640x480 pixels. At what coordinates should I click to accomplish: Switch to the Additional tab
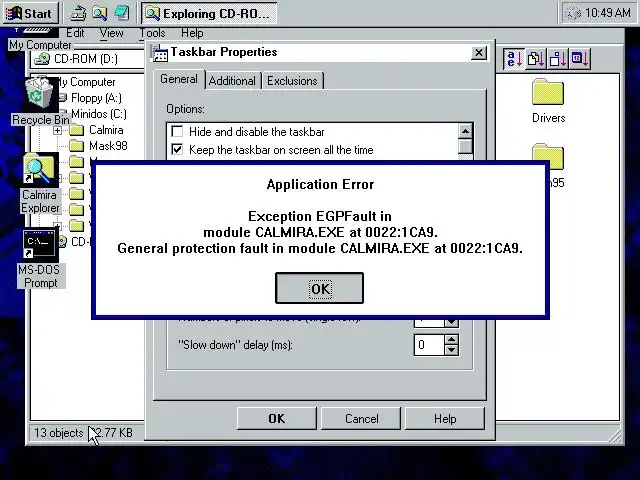(232, 81)
